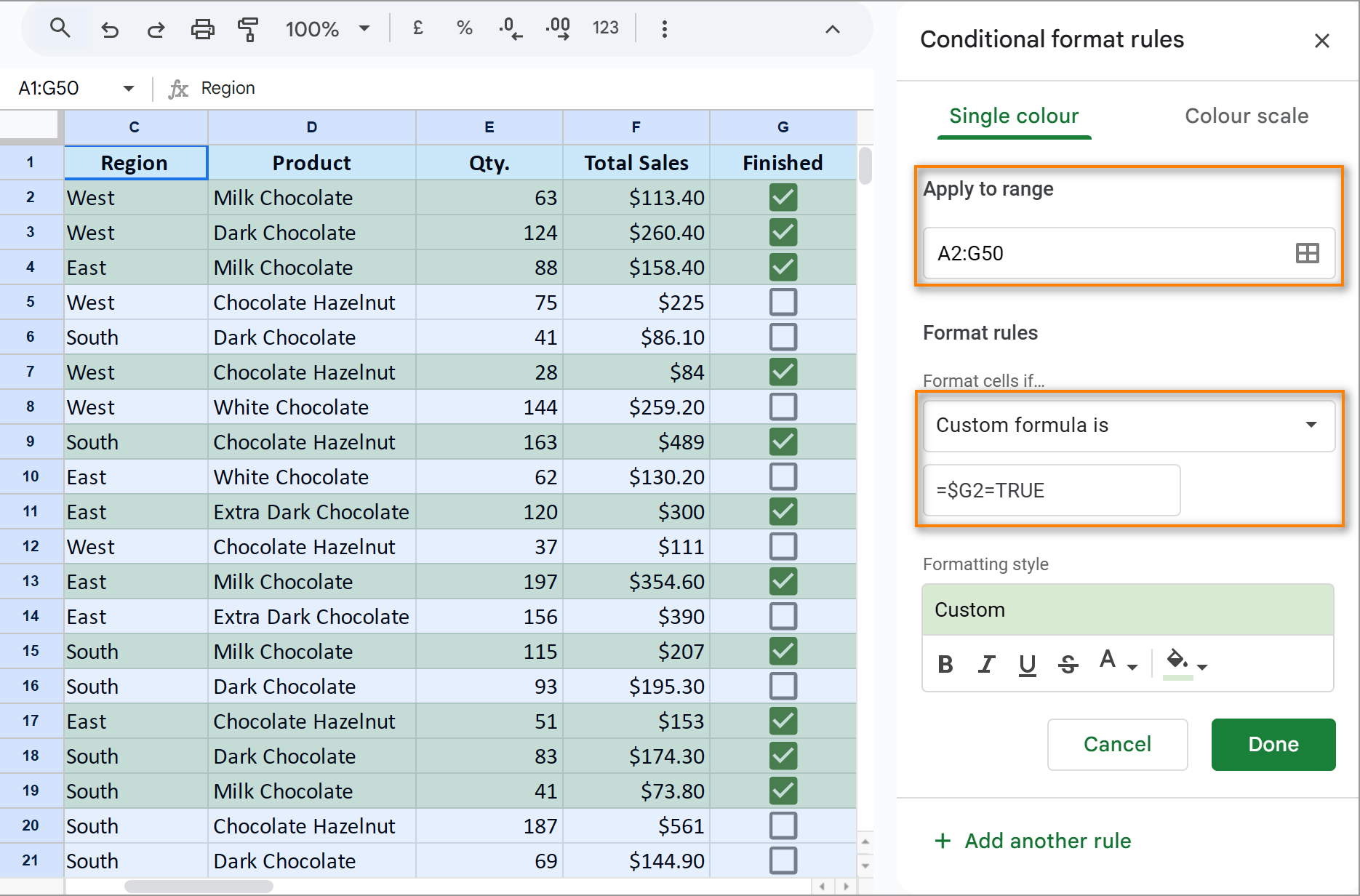Viewport: 1360px width, 896px height.
Task: Open text colour picker in formatting style
Action: pyautogui.click(x=1117, y=663)
